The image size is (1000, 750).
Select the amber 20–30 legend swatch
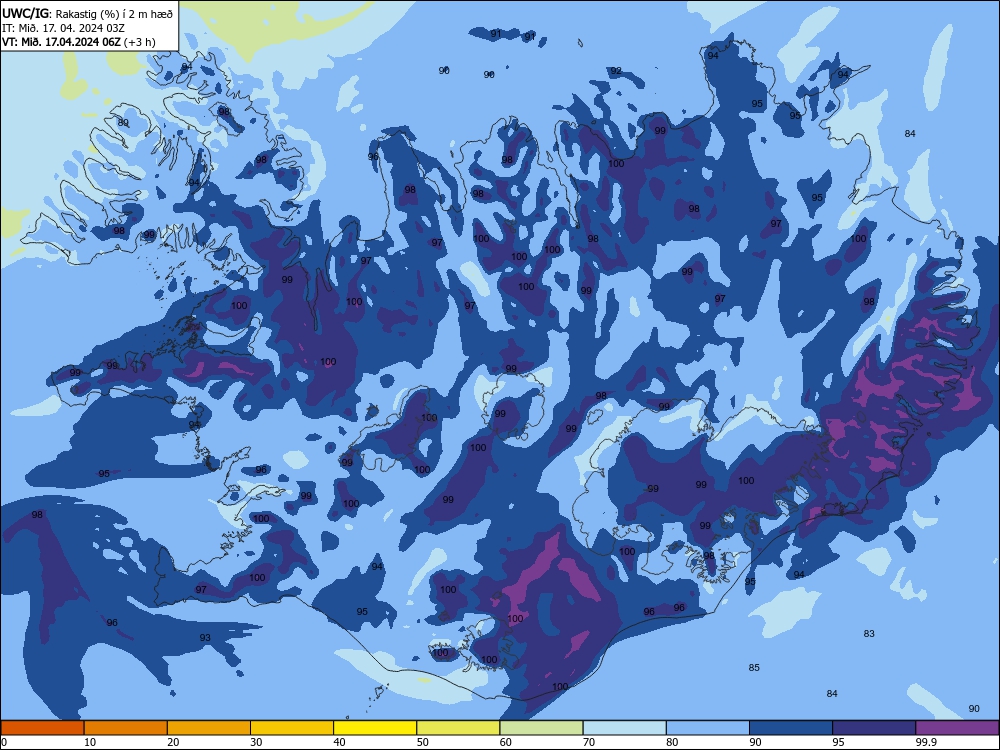click(x=209, y=728)
